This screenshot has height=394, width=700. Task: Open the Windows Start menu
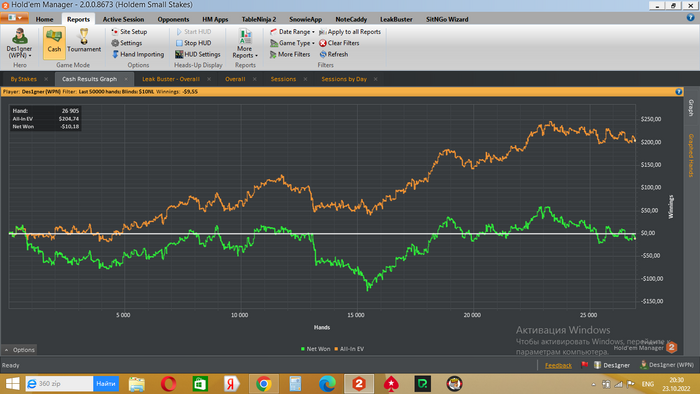coord(12,384)
